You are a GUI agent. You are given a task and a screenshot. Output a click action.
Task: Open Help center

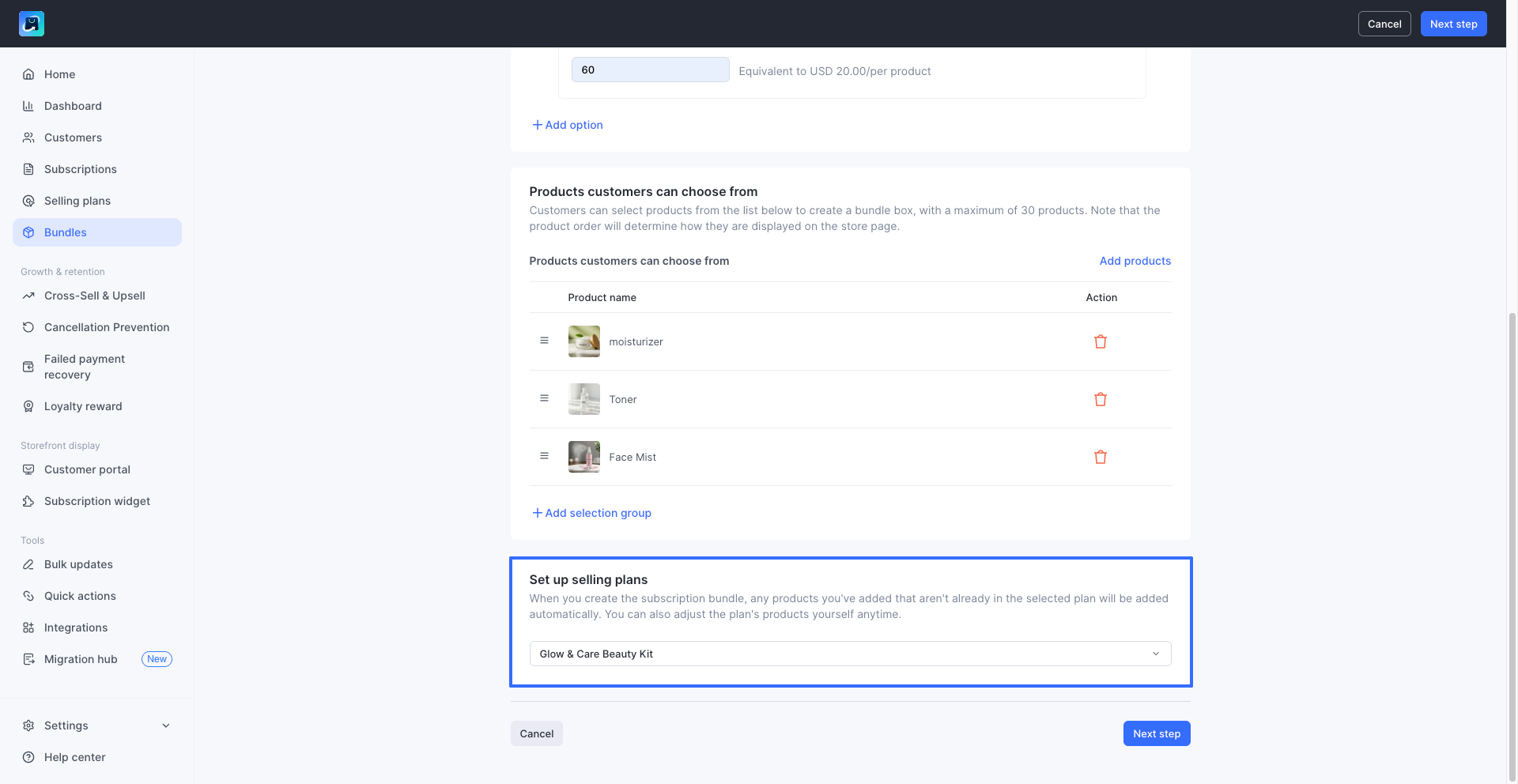click(x=97, y=757)
